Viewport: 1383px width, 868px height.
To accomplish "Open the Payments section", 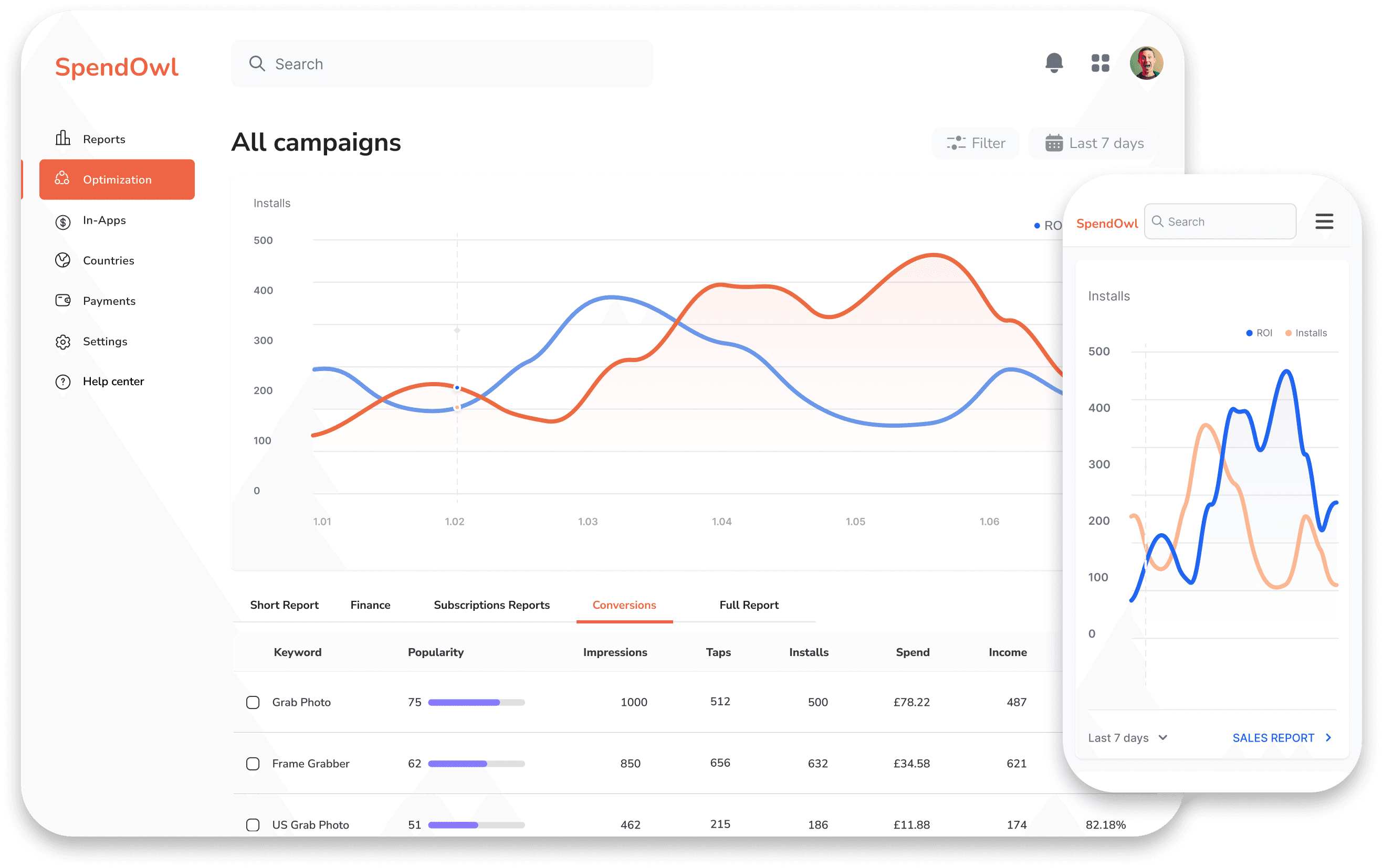I will point(109,300).
